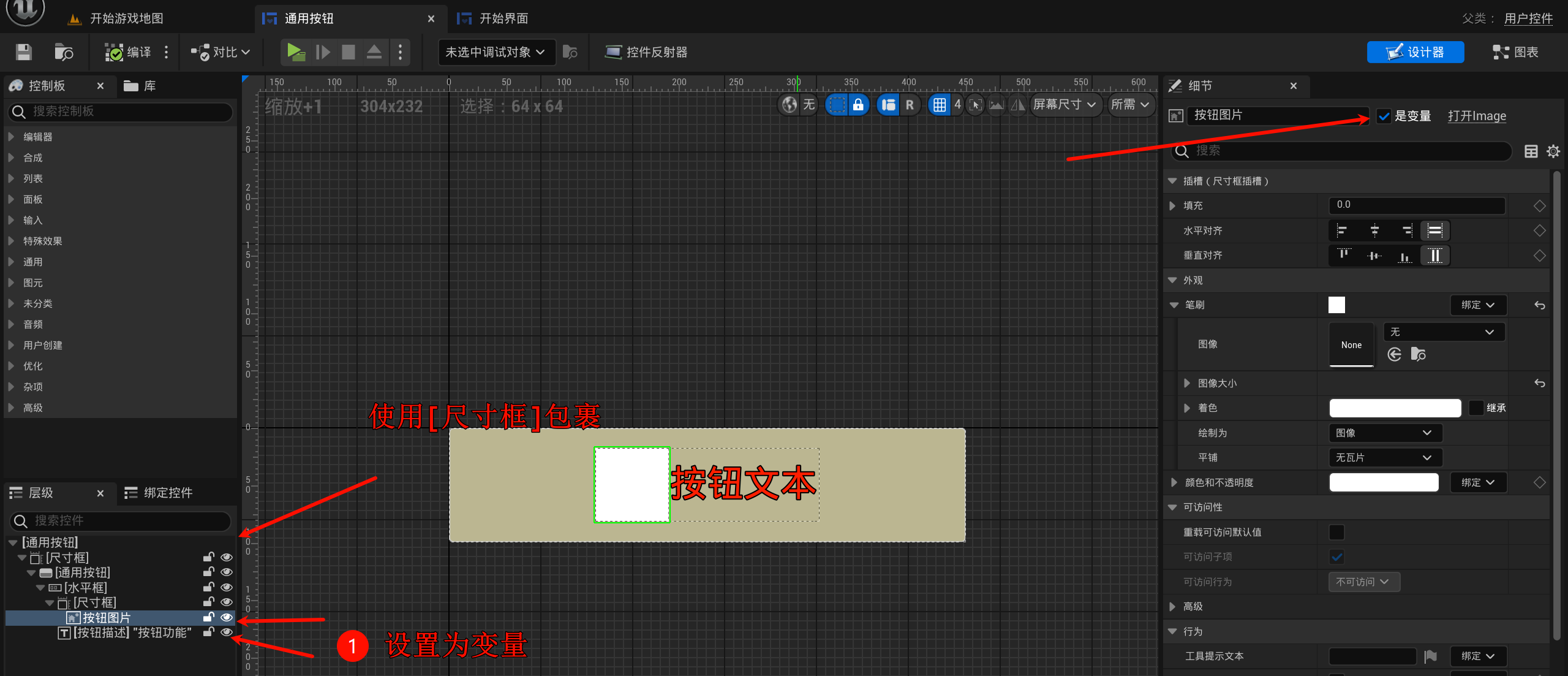Viewport: 1568px width, 676px height.
Task: Click the 打开Image link
Action: [1477, 116]
